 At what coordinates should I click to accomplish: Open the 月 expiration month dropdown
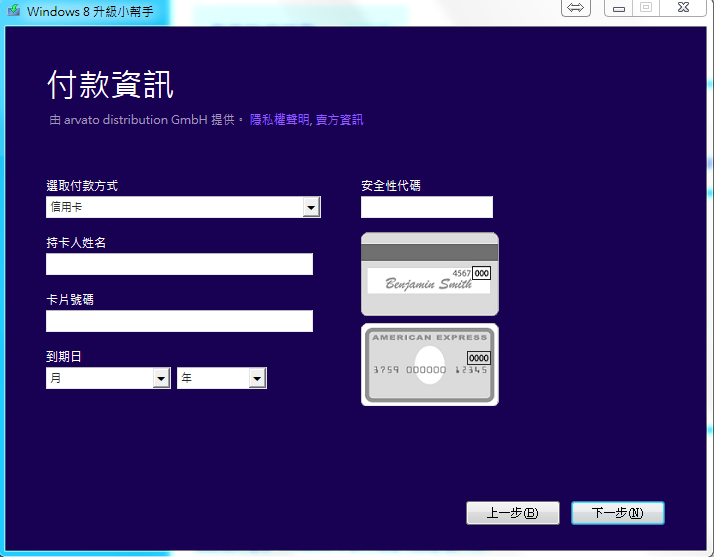click(108, 378)
